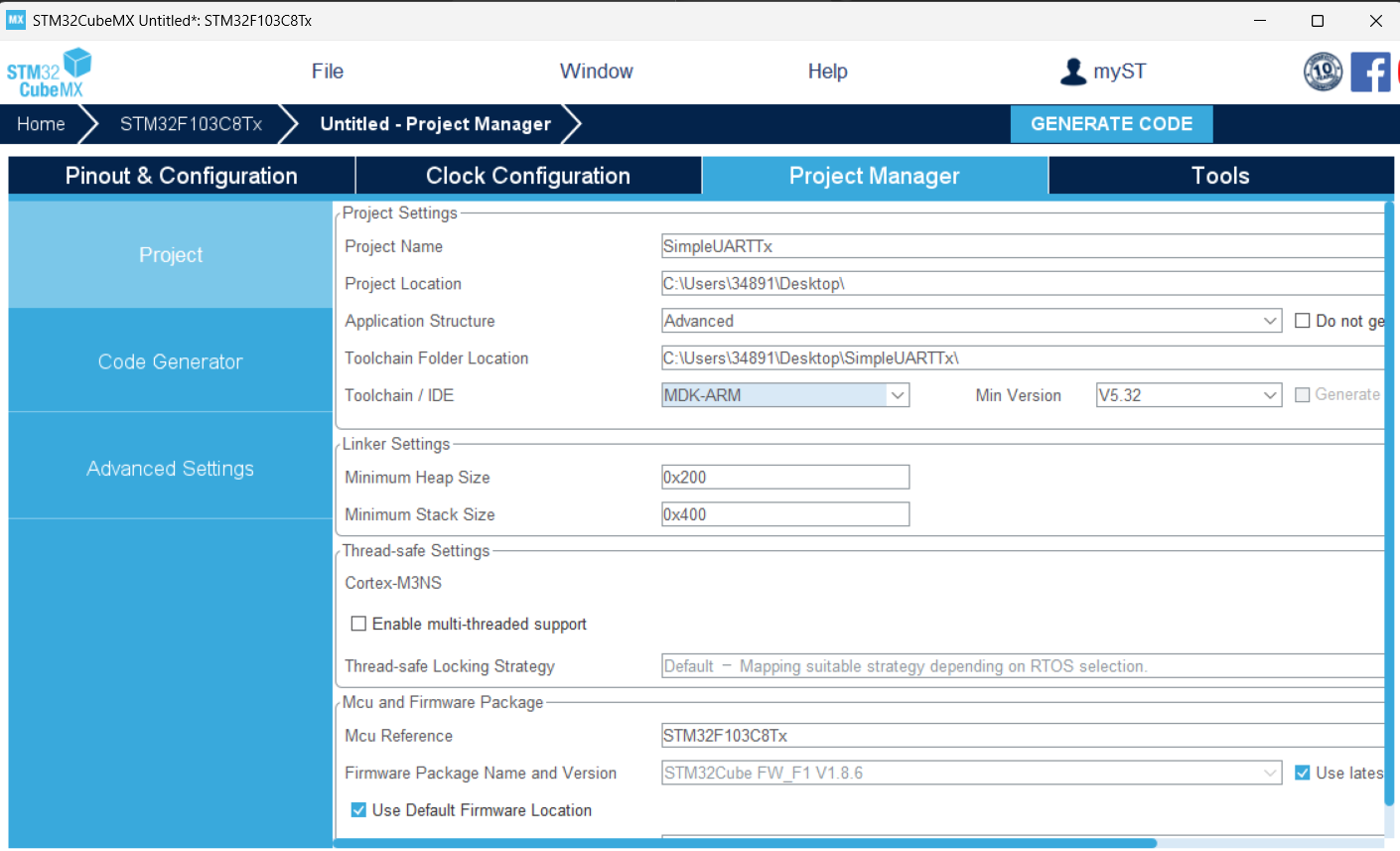
Task: Click the GENERATE CODE button
Action: click(x=1112, y=124)
